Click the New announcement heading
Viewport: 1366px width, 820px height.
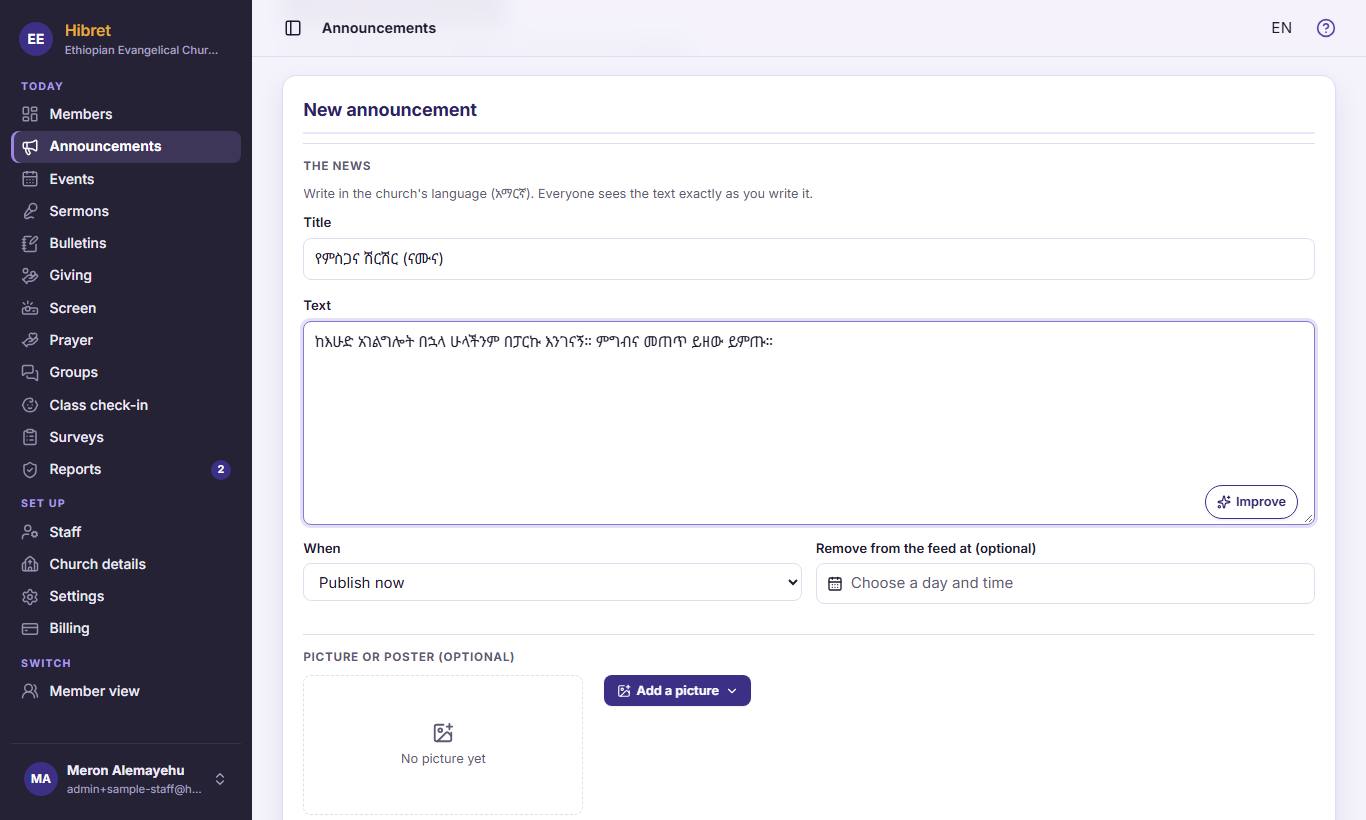[390, 110]
